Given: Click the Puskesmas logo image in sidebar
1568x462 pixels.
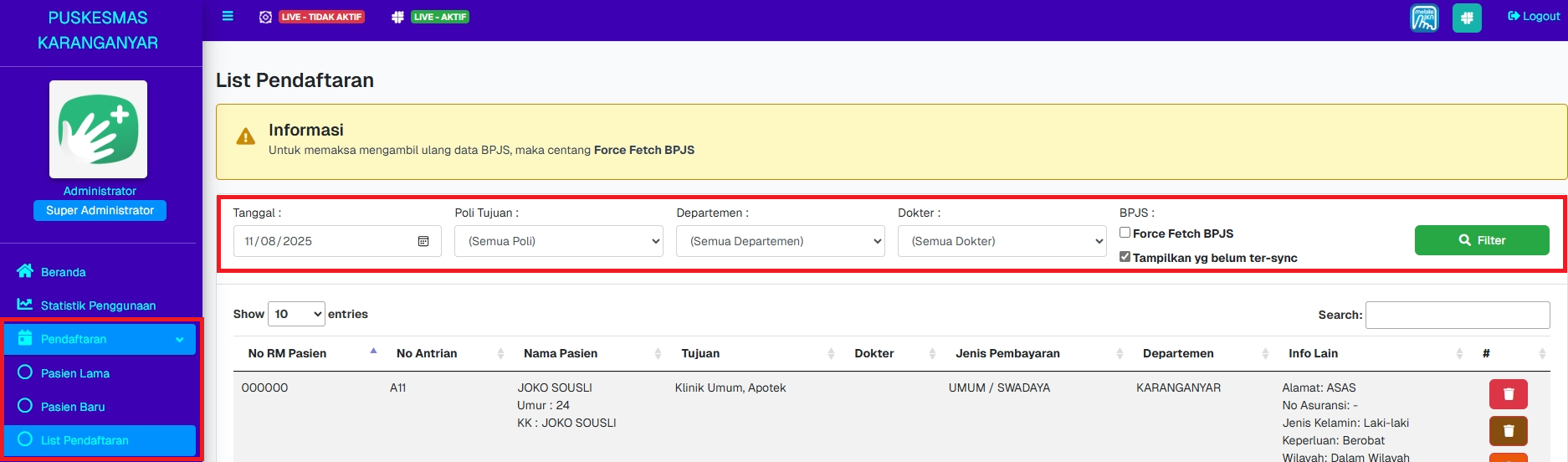Looking at the screenshot, I should coord(98,129).
